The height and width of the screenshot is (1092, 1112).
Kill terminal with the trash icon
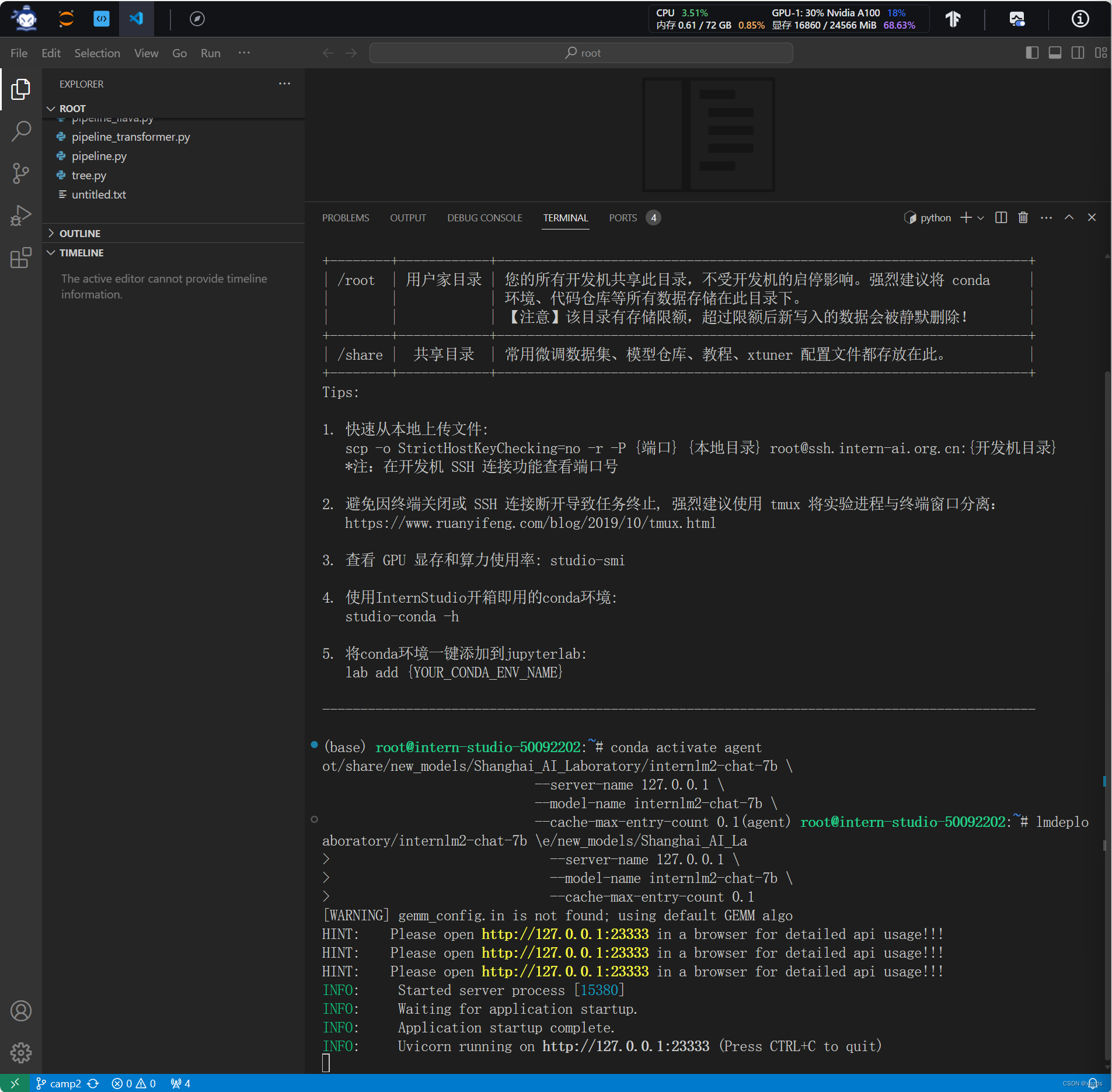click(1023, 218)
